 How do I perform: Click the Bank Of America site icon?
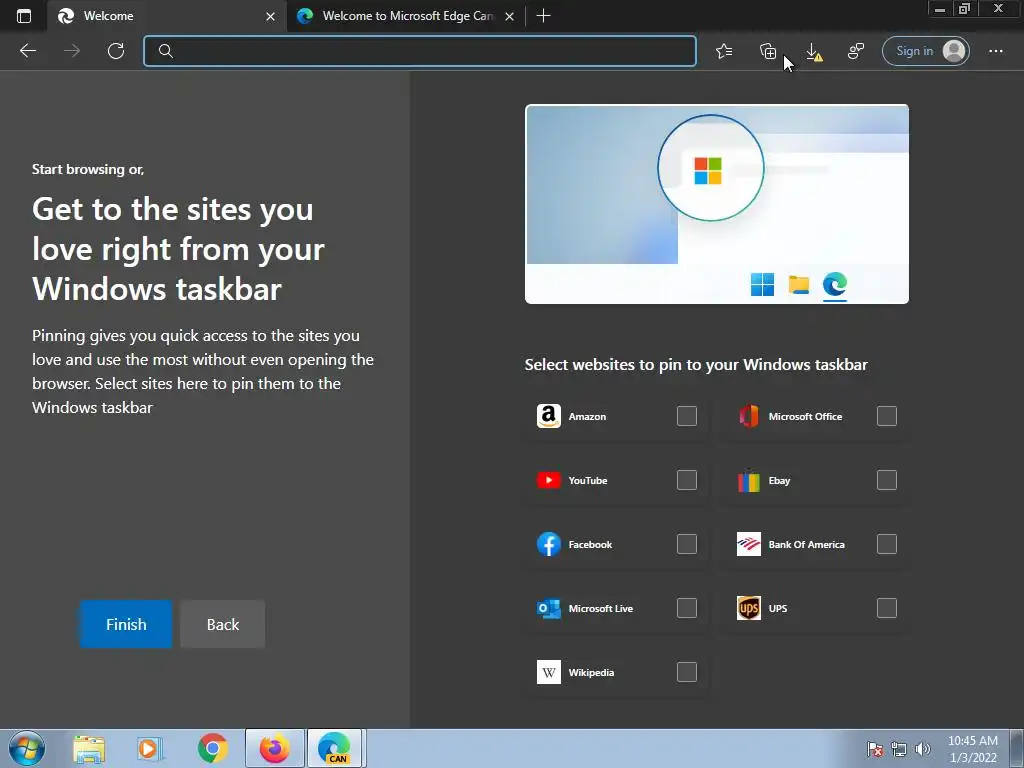point(748,544)
